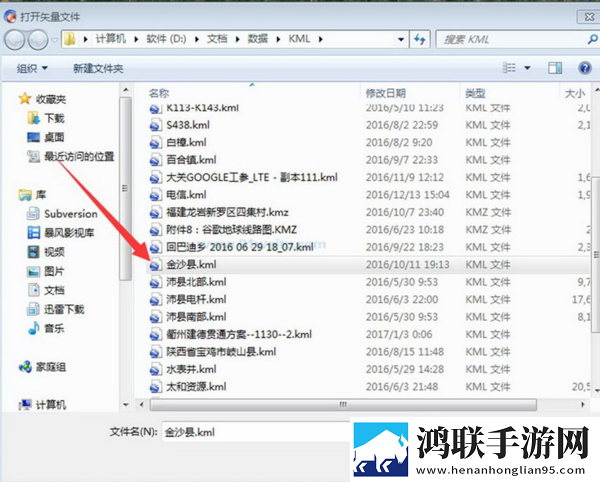Click 新建文件夹 button
Image resolution: width=600 pixels, height=482 pixels.
tap(98, 68)
